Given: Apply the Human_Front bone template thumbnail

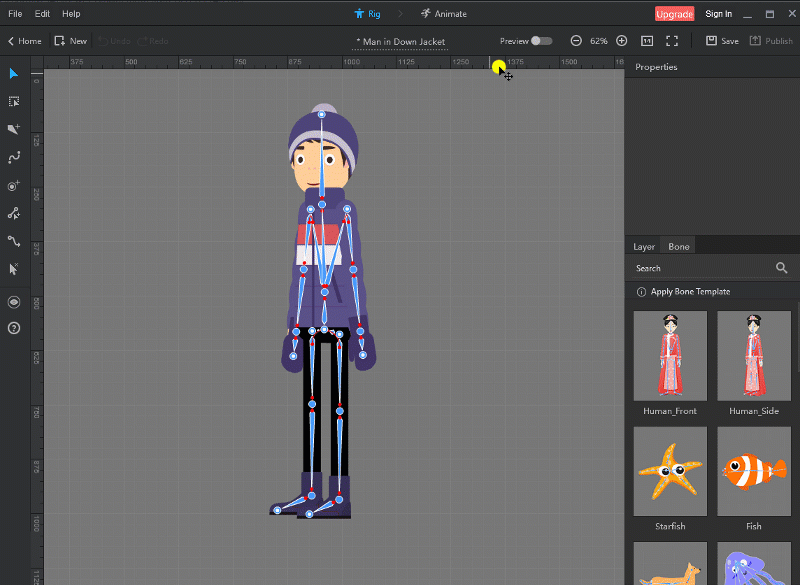Looking at the screenshot, I should [x=670, y=355].
